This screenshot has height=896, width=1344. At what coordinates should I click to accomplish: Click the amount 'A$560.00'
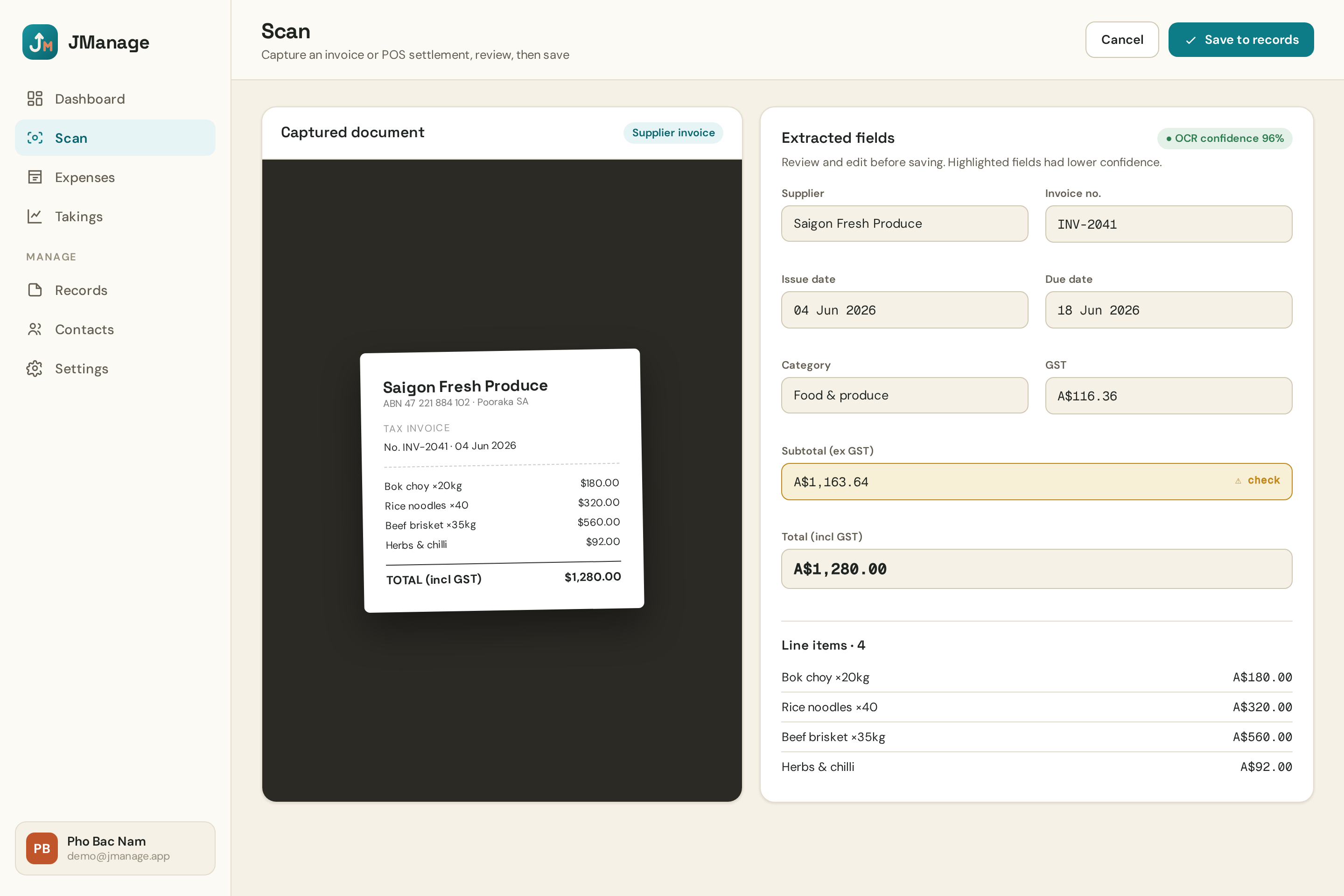(x=1262, y=736)
